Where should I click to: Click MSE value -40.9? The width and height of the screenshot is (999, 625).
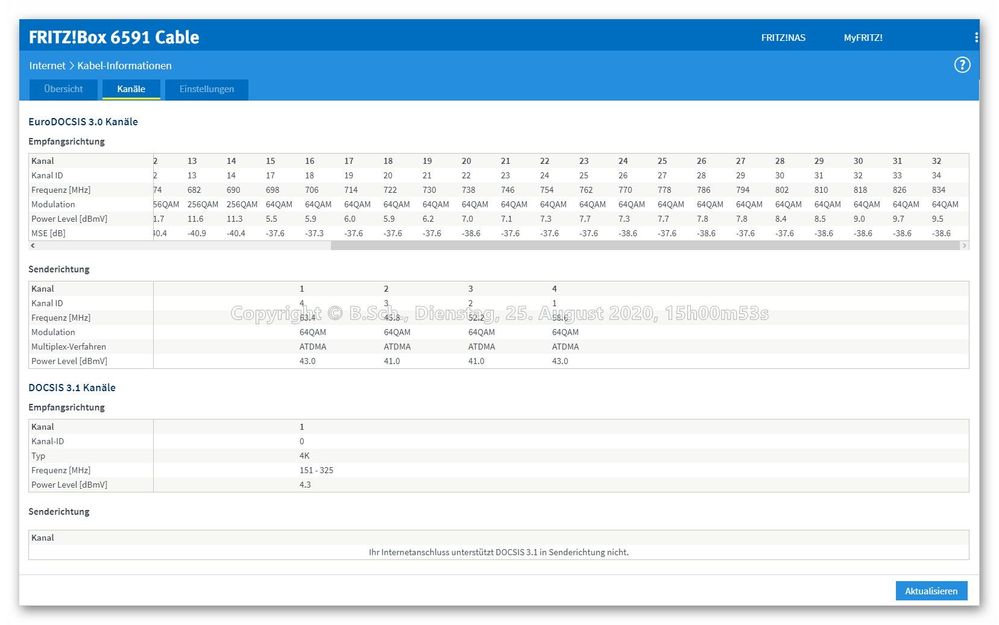[x=197, y=233]
